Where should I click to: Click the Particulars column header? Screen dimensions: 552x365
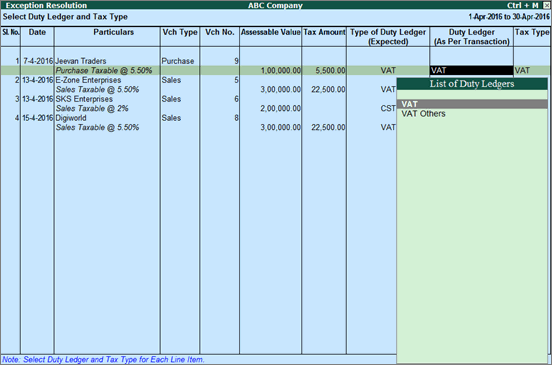pos(113,32)
